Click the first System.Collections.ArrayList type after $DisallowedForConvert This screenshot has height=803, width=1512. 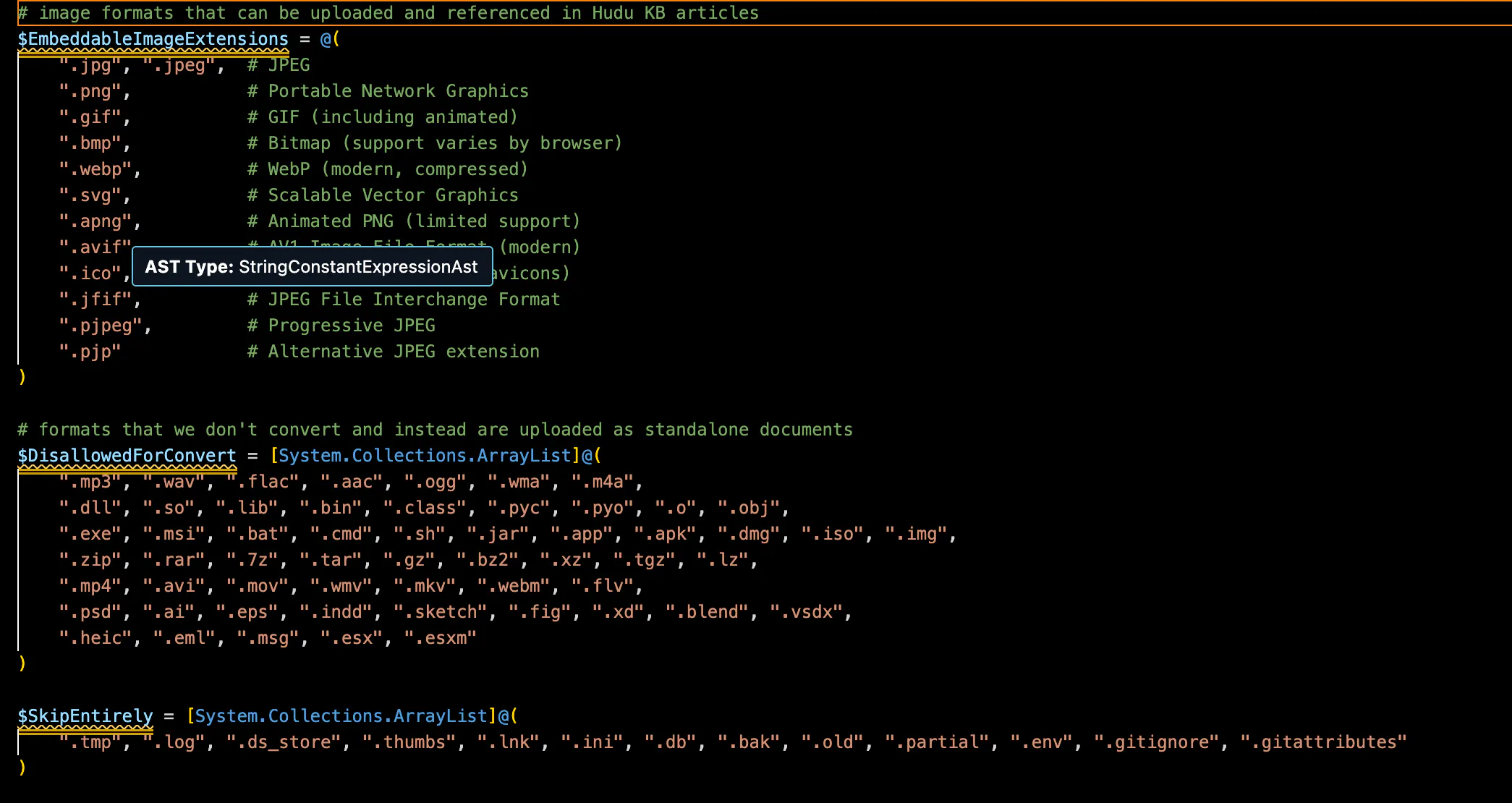click(x=425, y=456)
